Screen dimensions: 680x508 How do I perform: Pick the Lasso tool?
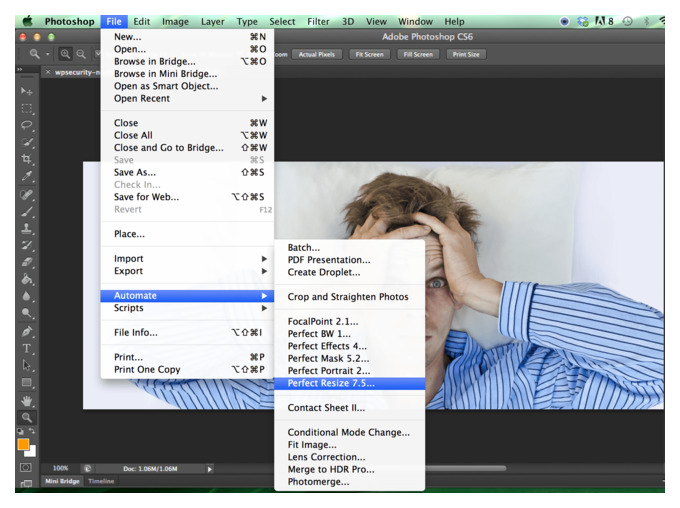pyautogui.click(x=26, y=125)
